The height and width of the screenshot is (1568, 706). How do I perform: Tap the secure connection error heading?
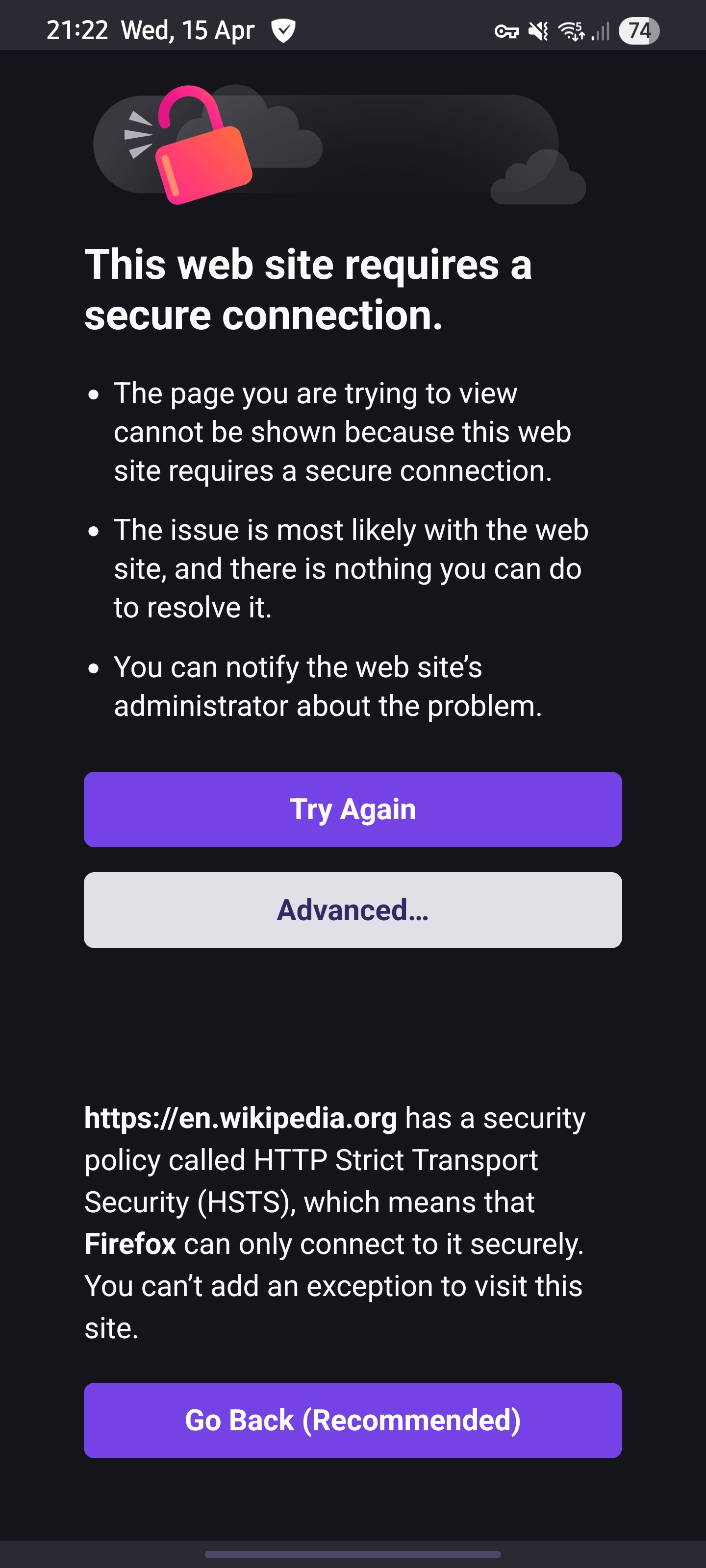(x=308, y=289)
